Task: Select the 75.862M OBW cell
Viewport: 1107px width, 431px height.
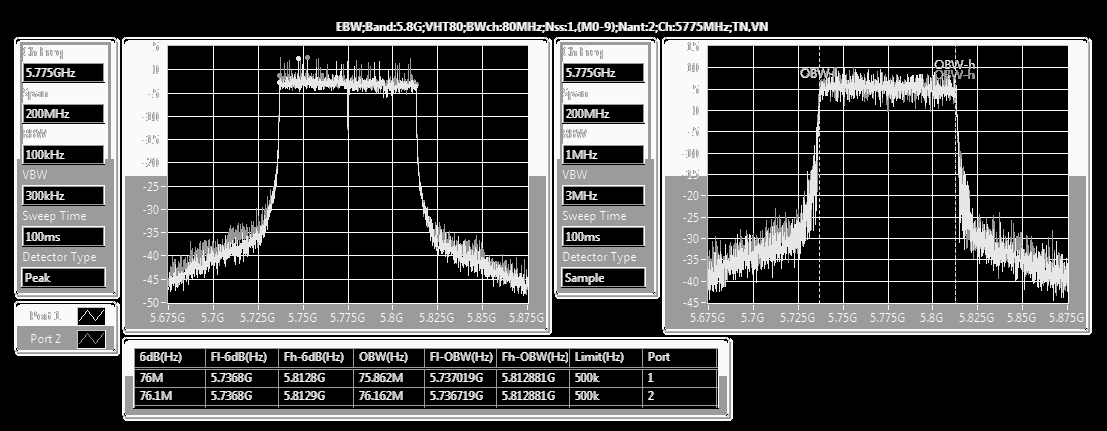Action: click(x=389, y=378)
